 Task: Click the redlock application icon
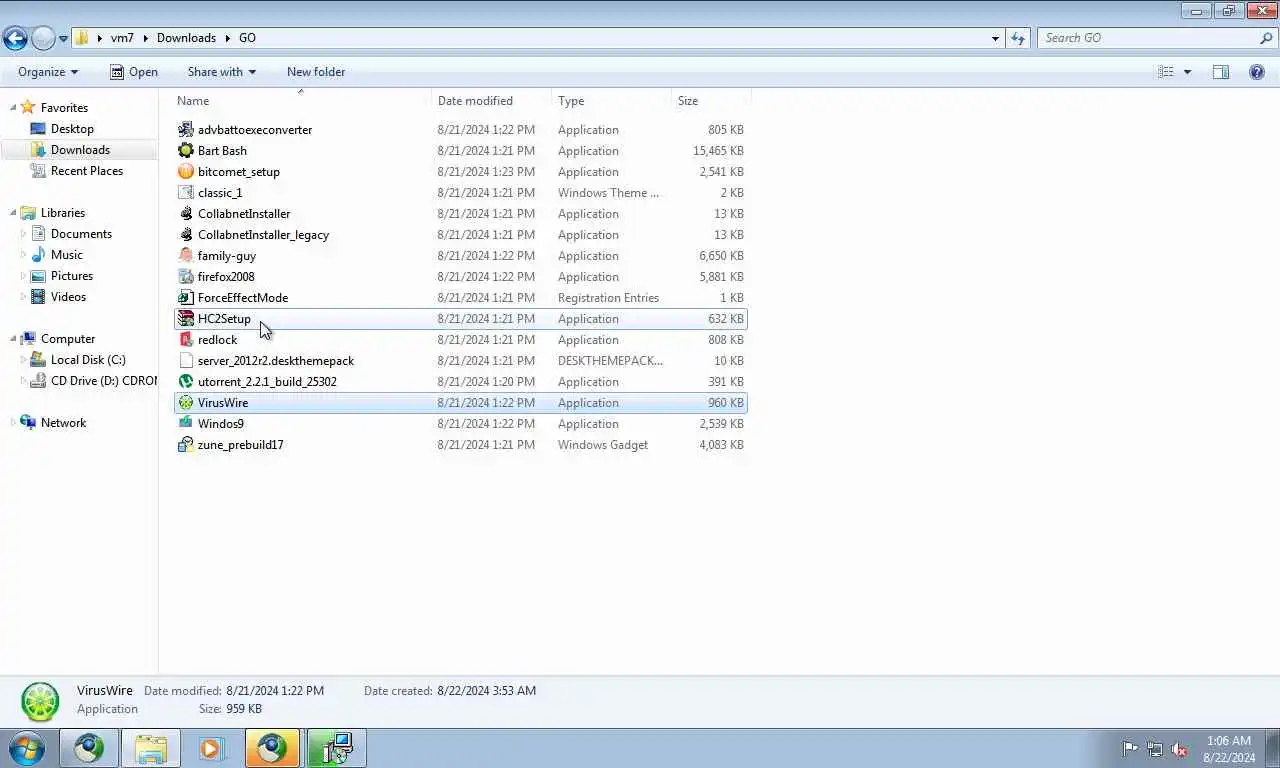185,340
